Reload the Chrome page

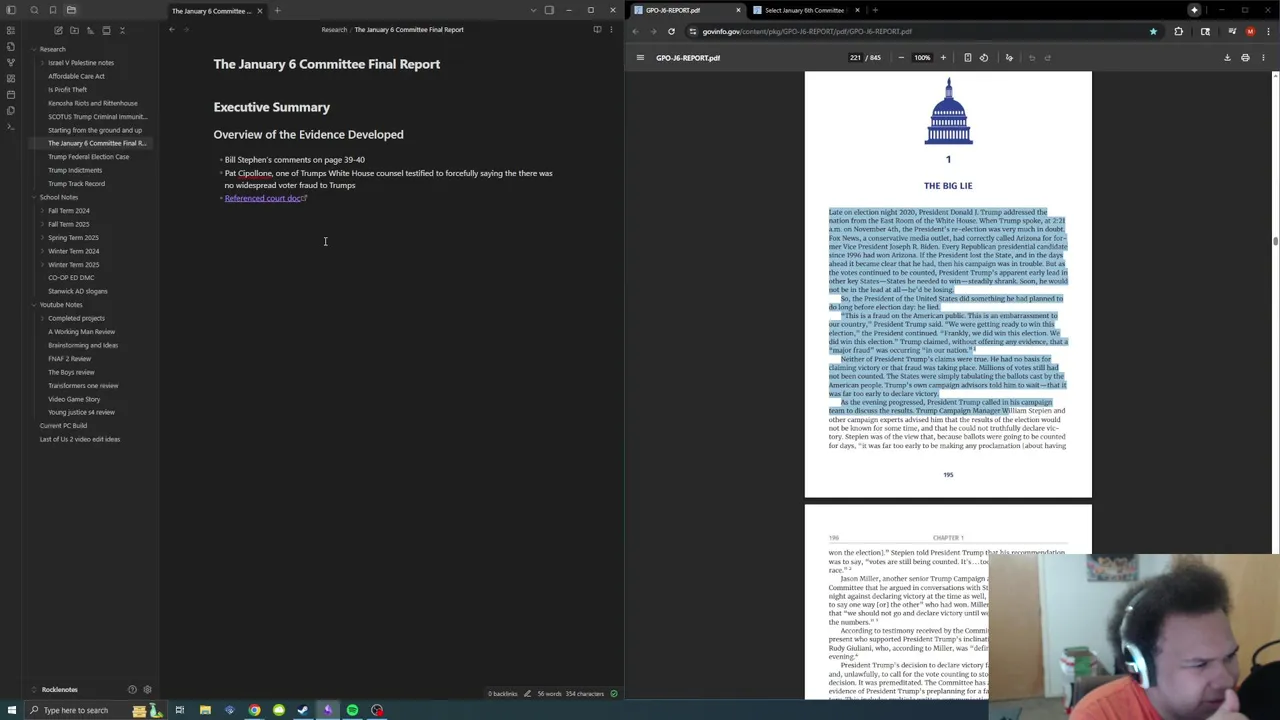coord(671,31)
